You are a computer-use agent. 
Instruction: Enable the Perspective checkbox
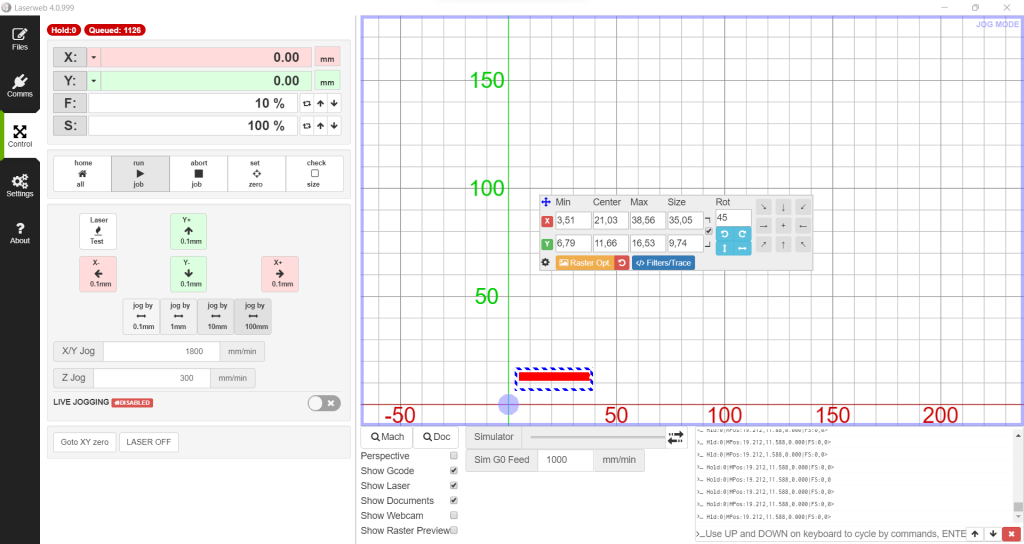[x=454, y=456]
